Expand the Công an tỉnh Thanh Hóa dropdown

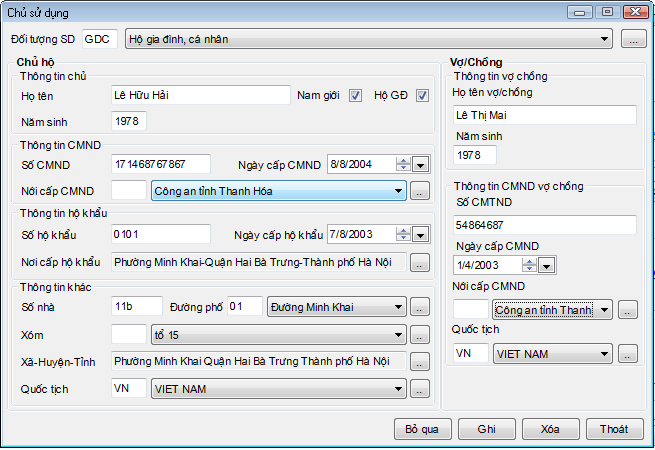[398, 191]
